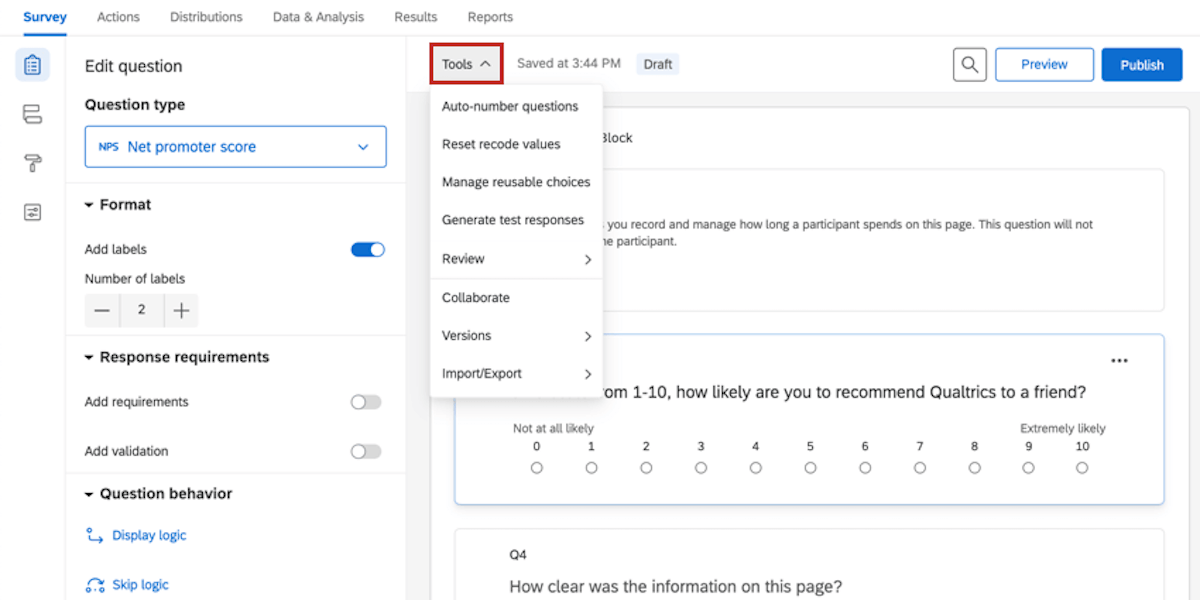Enable the Add requirements toggle
The height and width of the screenshot is (600, 1200).
(x=365, y=401)
